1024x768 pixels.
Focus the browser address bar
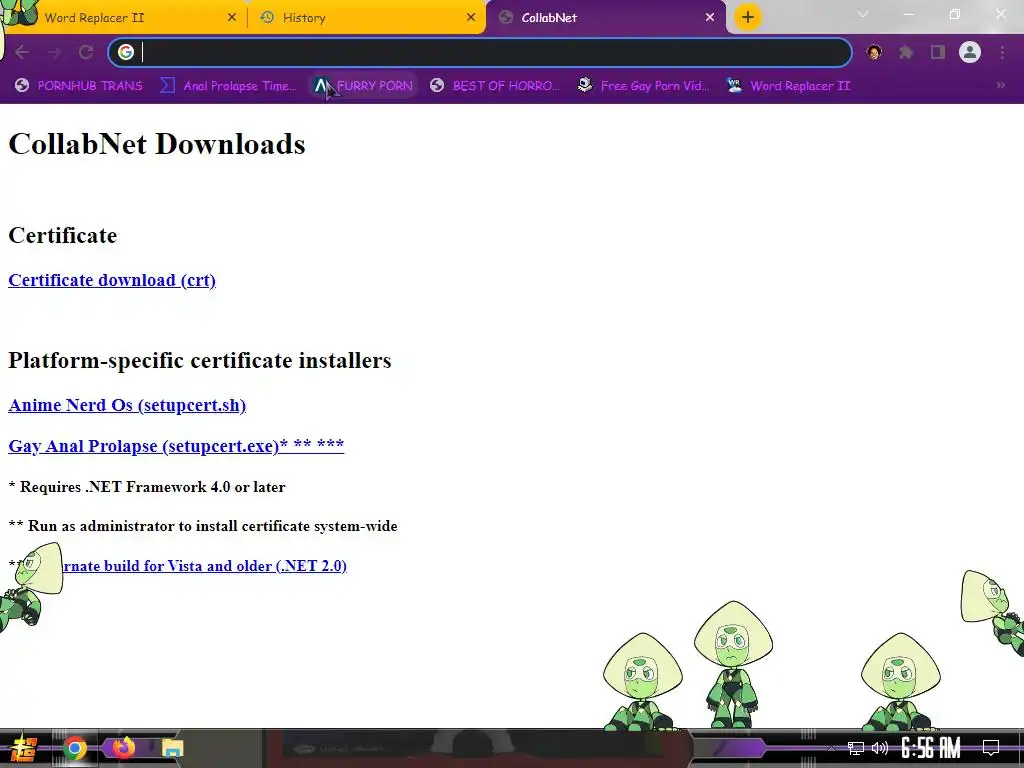click(x=480, y=52)
